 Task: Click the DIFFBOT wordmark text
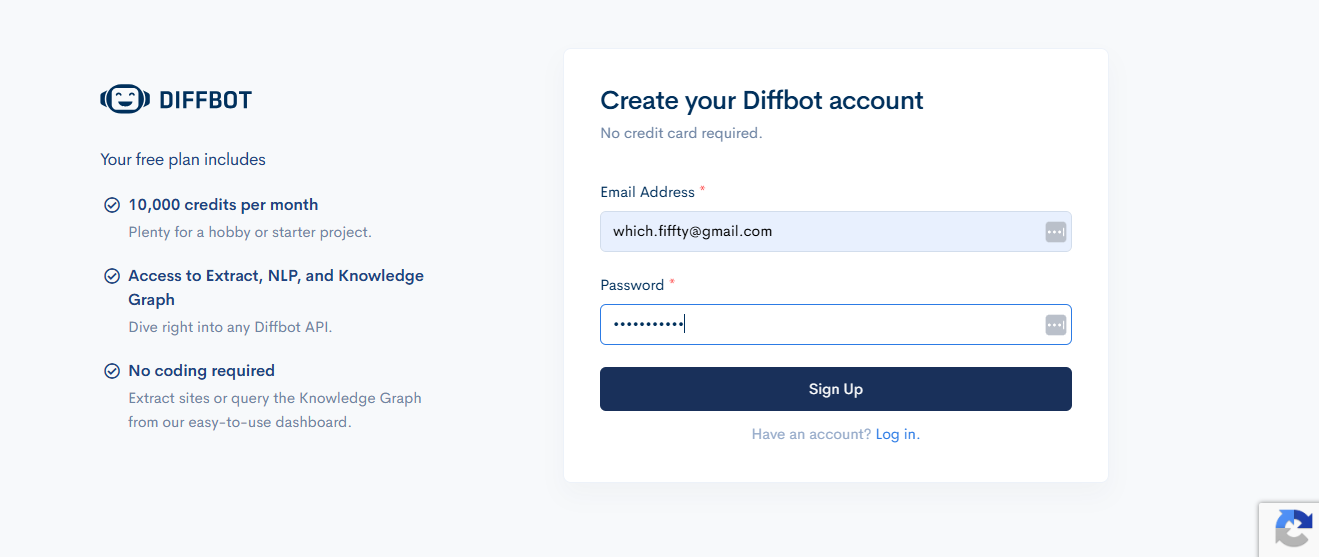pyautogui.click(x=205, y=99)
